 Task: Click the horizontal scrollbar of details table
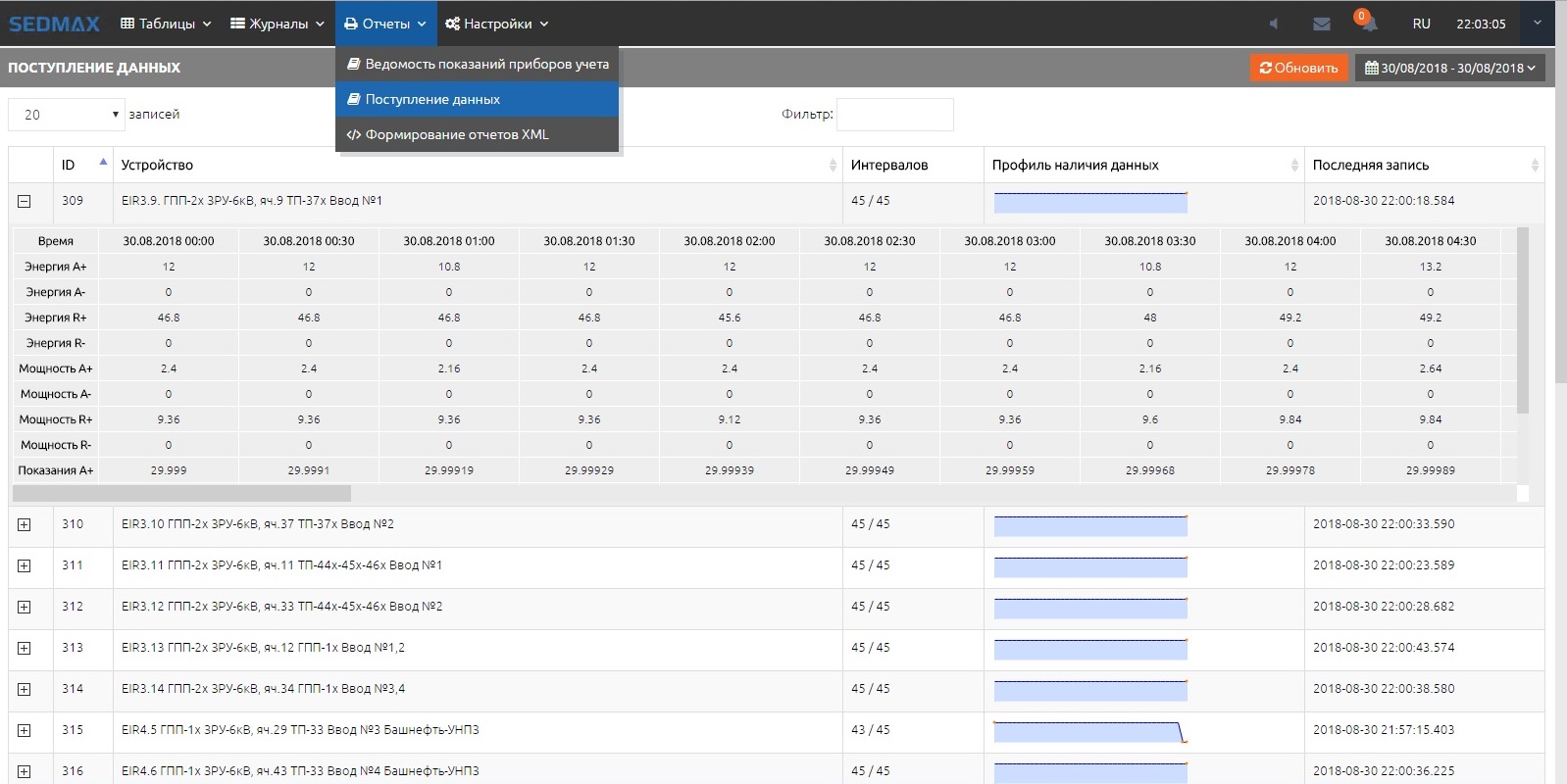click(181, 493)
